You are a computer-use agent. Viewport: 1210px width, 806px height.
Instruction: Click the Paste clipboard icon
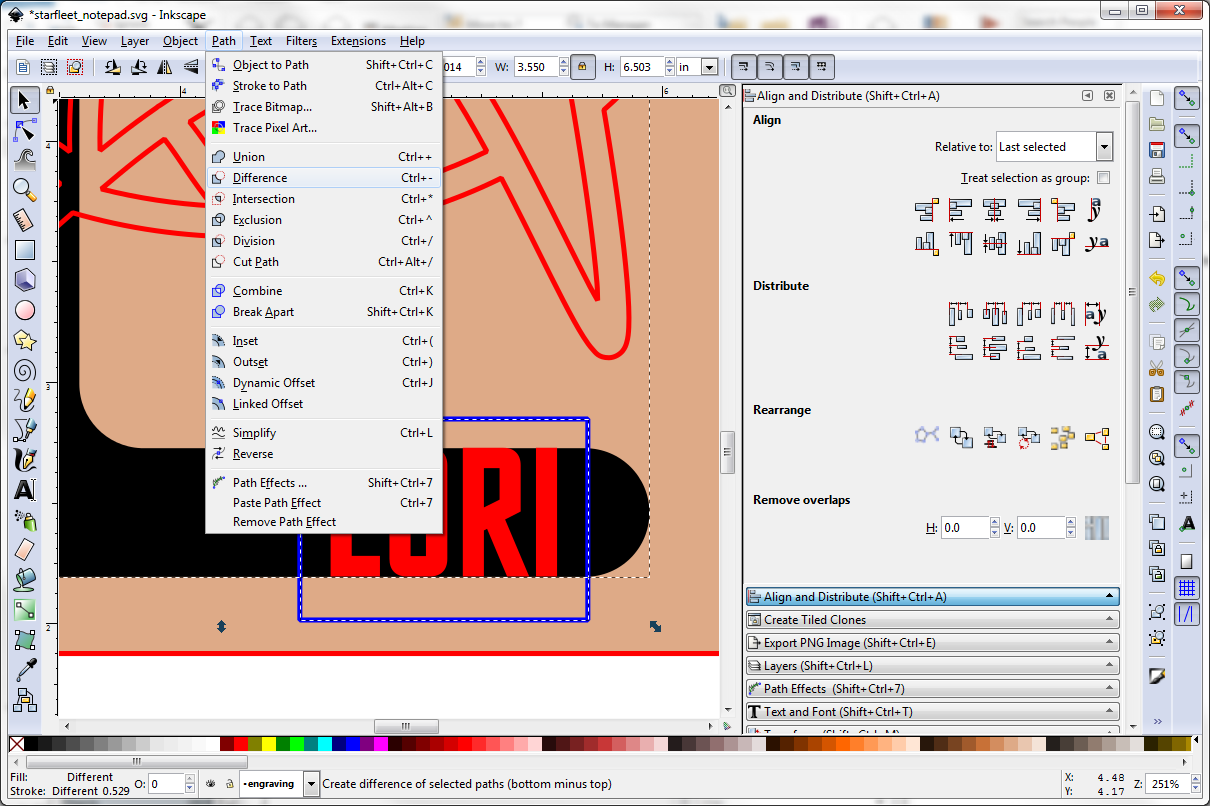pyautogui.click(x=1157, y=394)
